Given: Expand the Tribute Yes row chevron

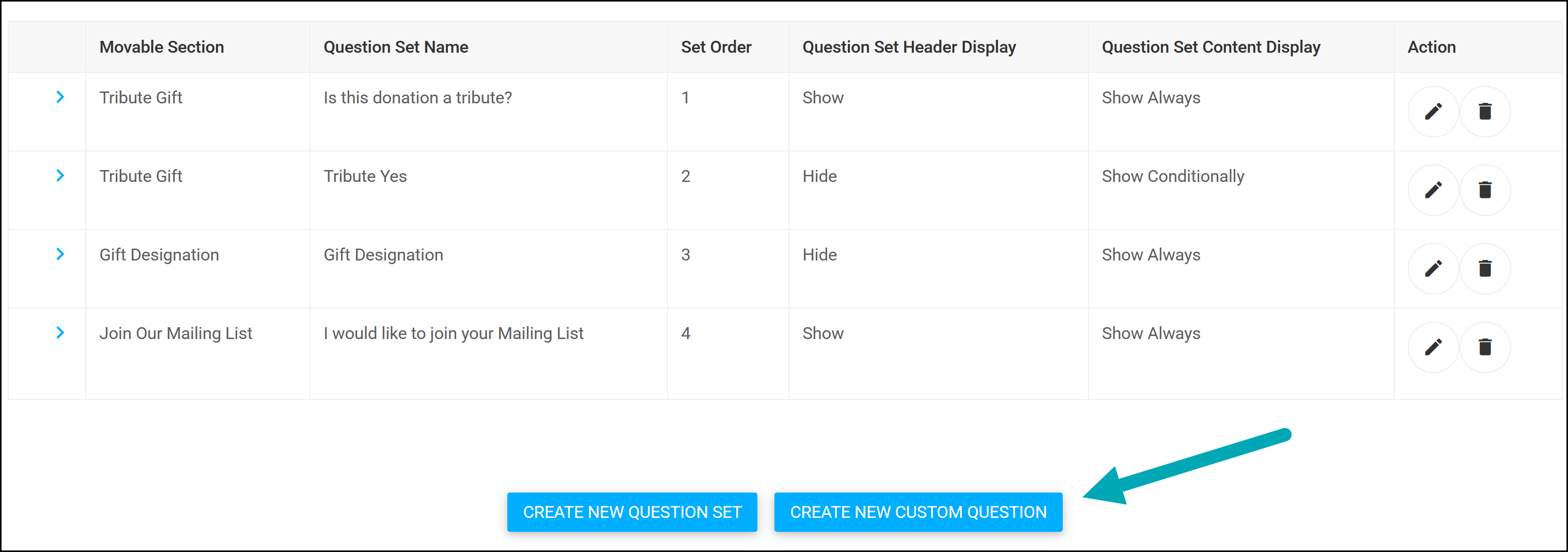Looking at the screenshot, I should tap(59, 175).
